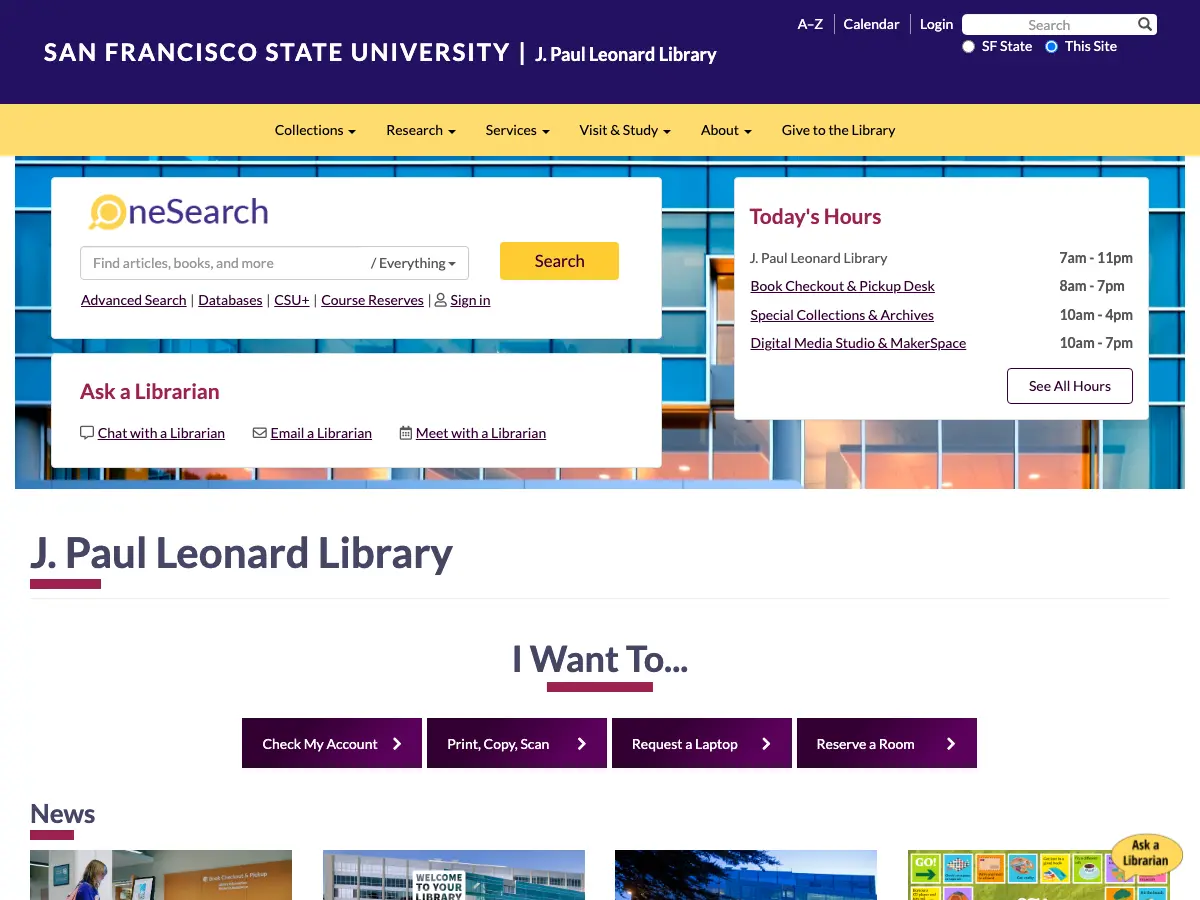The image size is (1200, 900).
Task: Expand the Research menu
Action: tap(421, 130)
